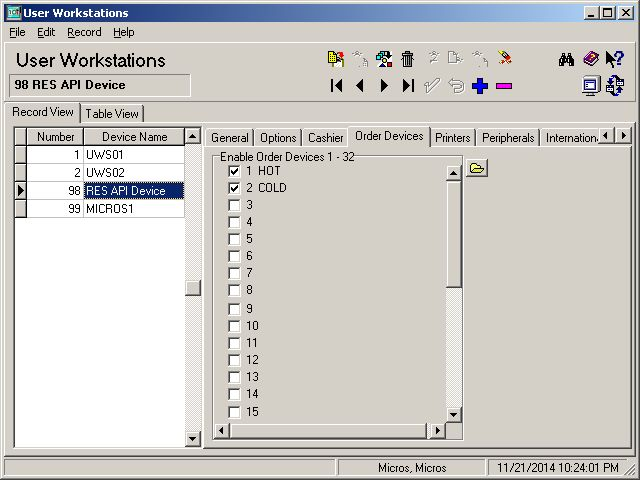Open the File menu

click(17, 32)
